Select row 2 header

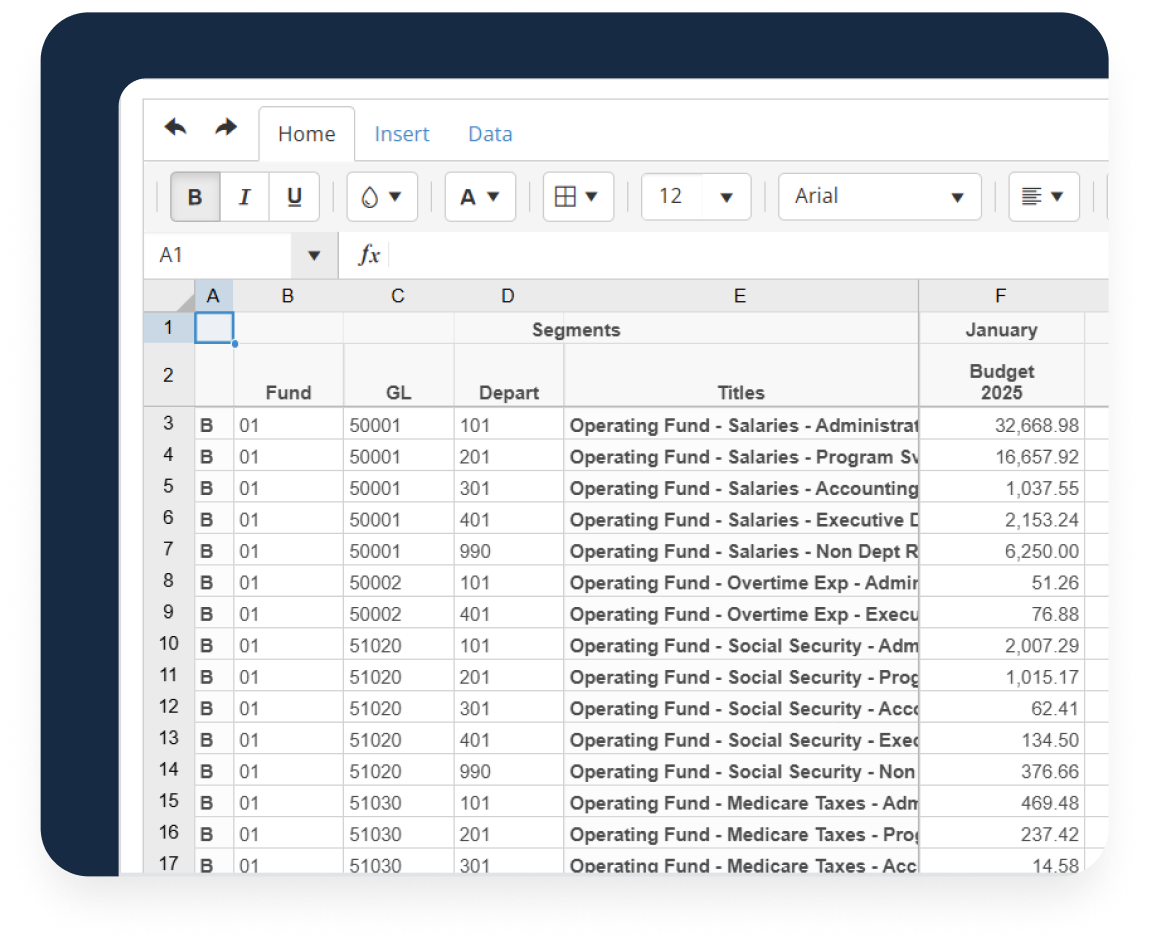tap(169, 375)
